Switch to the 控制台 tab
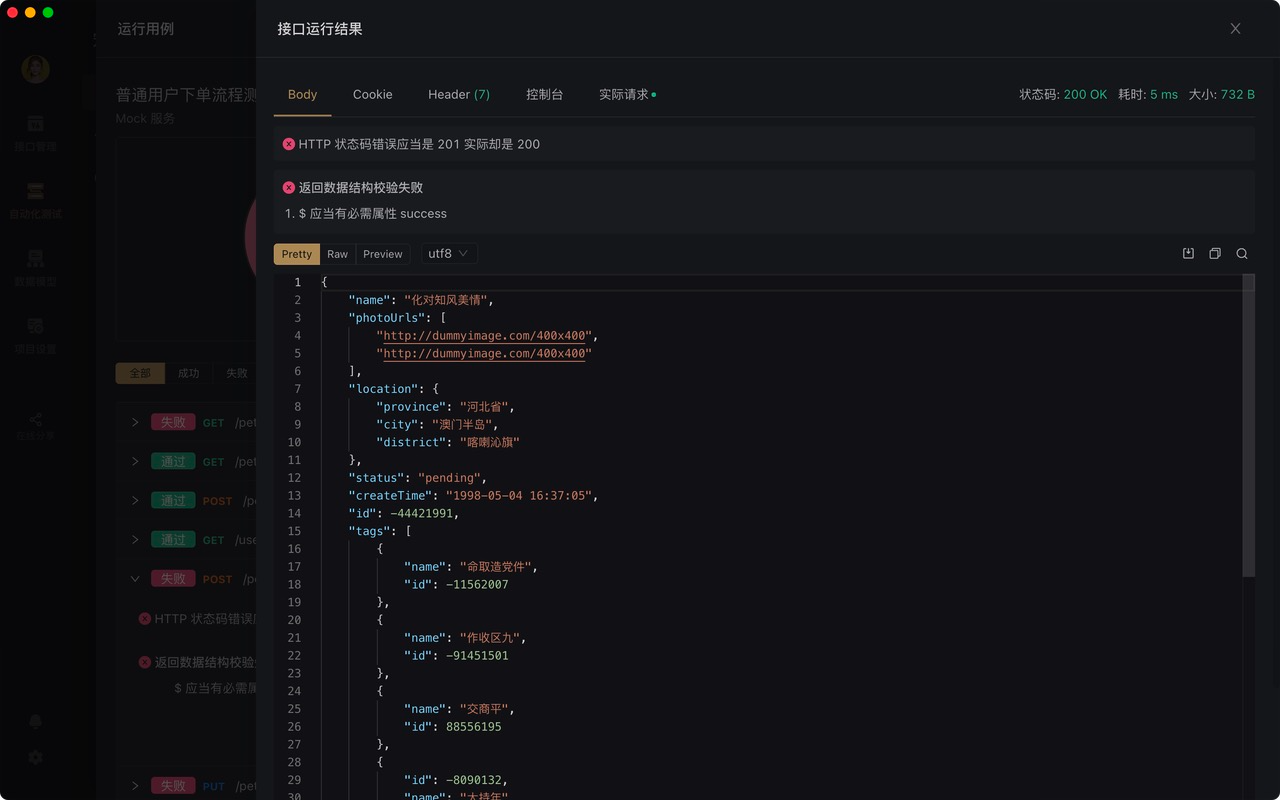 [545, 94]
